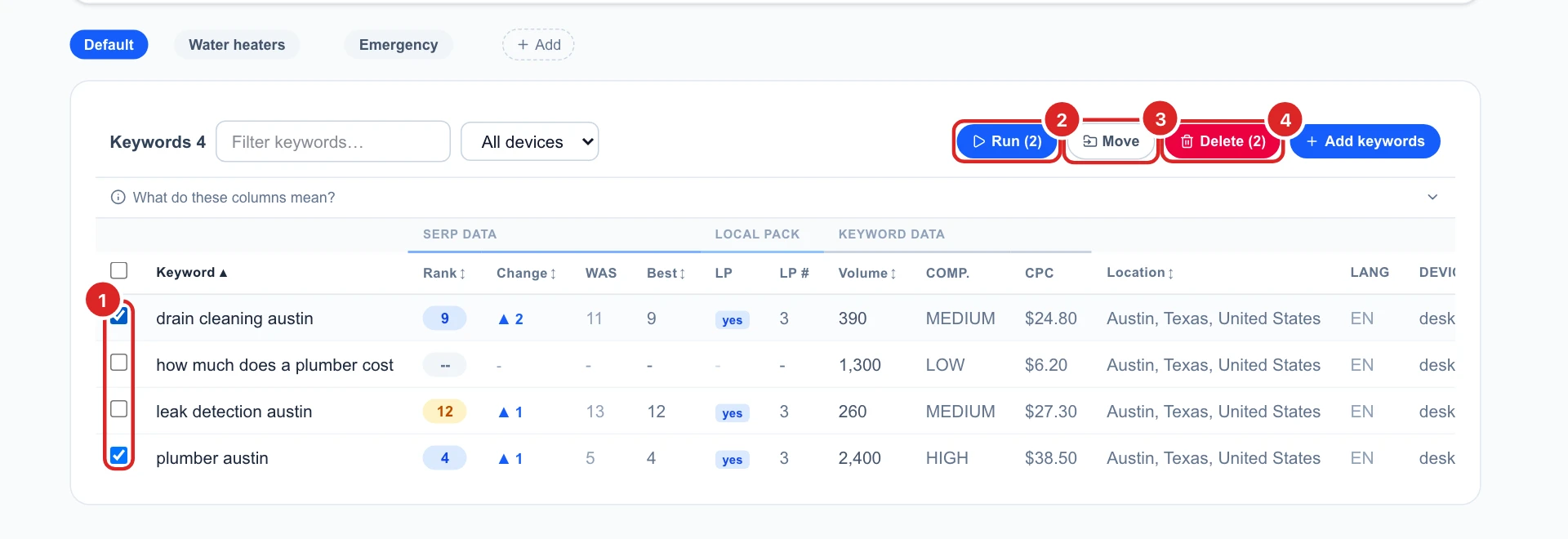The image size is (1568, 539).
Task: Sort the table by Rank
Action: (x=444, y=273)
